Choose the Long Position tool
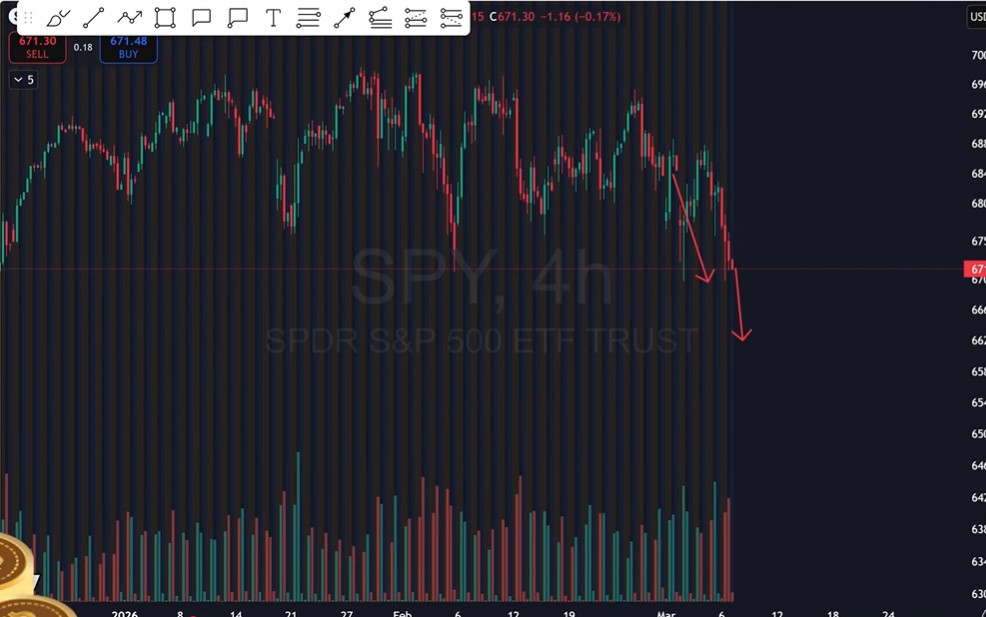This screenshot has height=617, width=986. (416, 18)
